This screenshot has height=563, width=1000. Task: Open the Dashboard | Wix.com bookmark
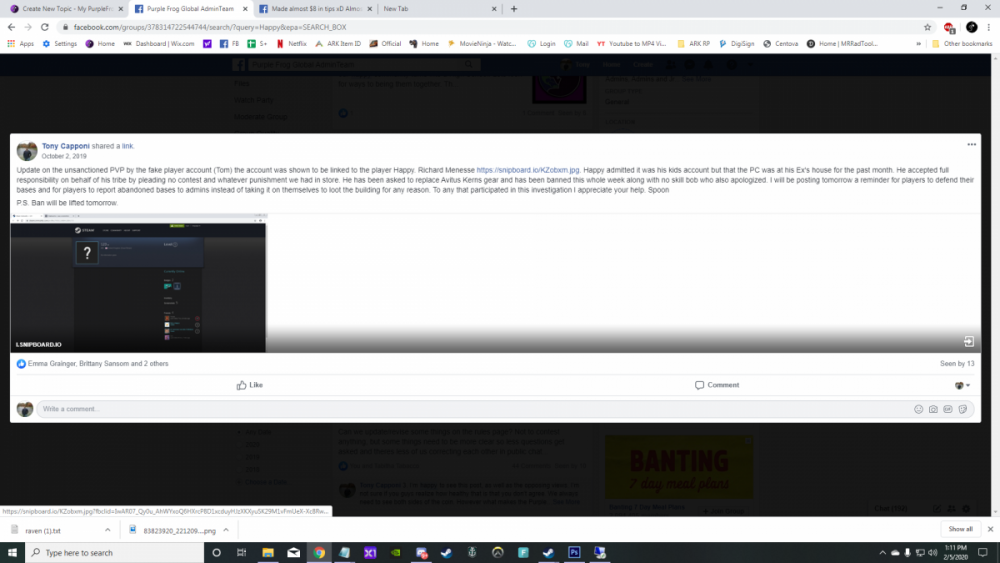159,44
